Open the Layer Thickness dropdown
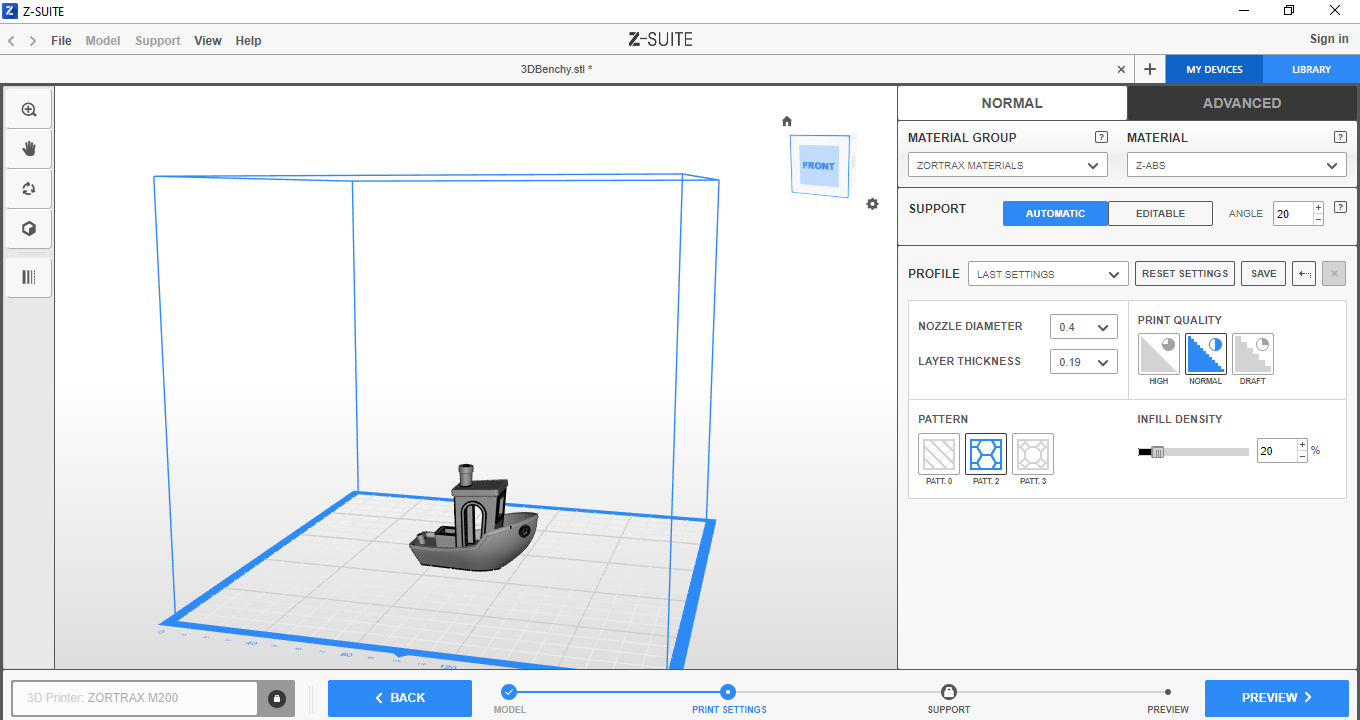The image size is (1360, 720). click(1084, 362)
